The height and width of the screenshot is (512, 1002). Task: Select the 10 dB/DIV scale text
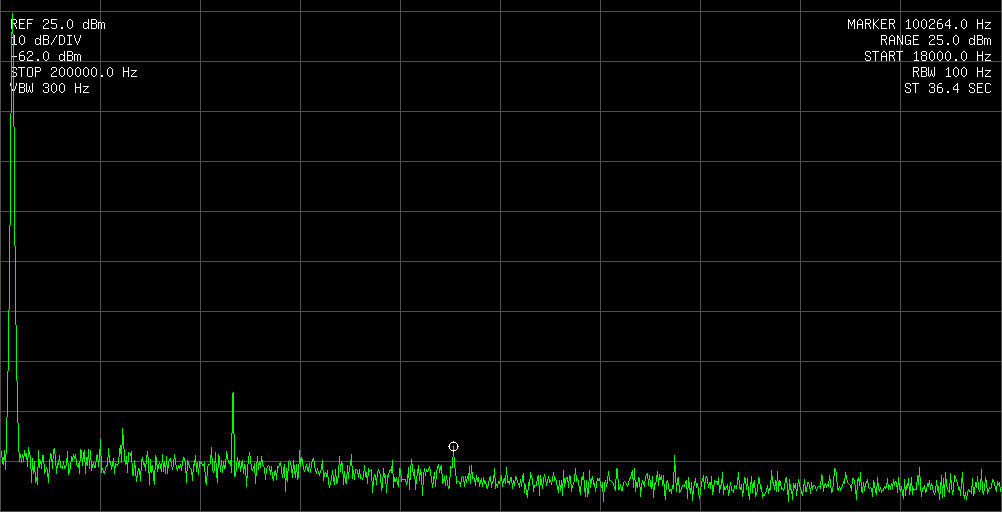click(x=46, y=41)
